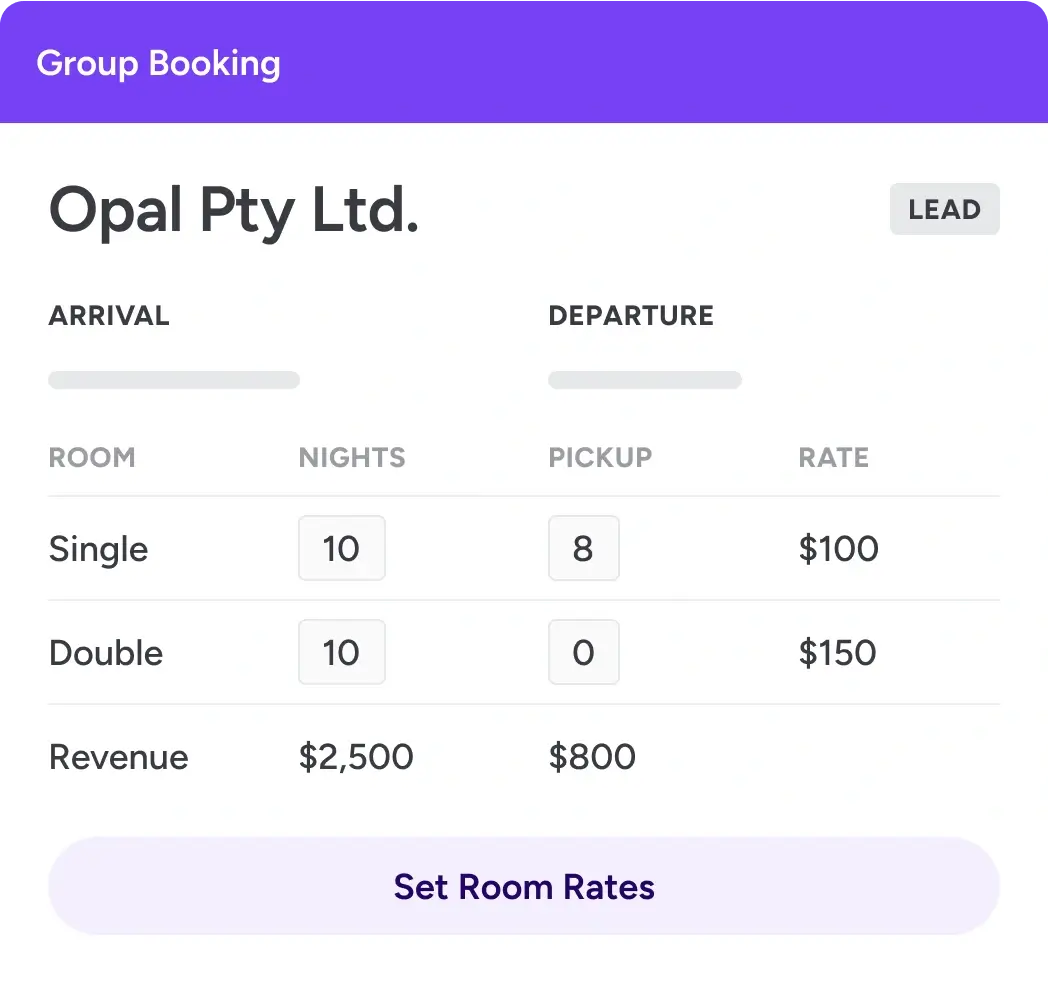Open the Departure date field
The height and width of the screenshot is (983, 1048).
click(x=644, y=379)
